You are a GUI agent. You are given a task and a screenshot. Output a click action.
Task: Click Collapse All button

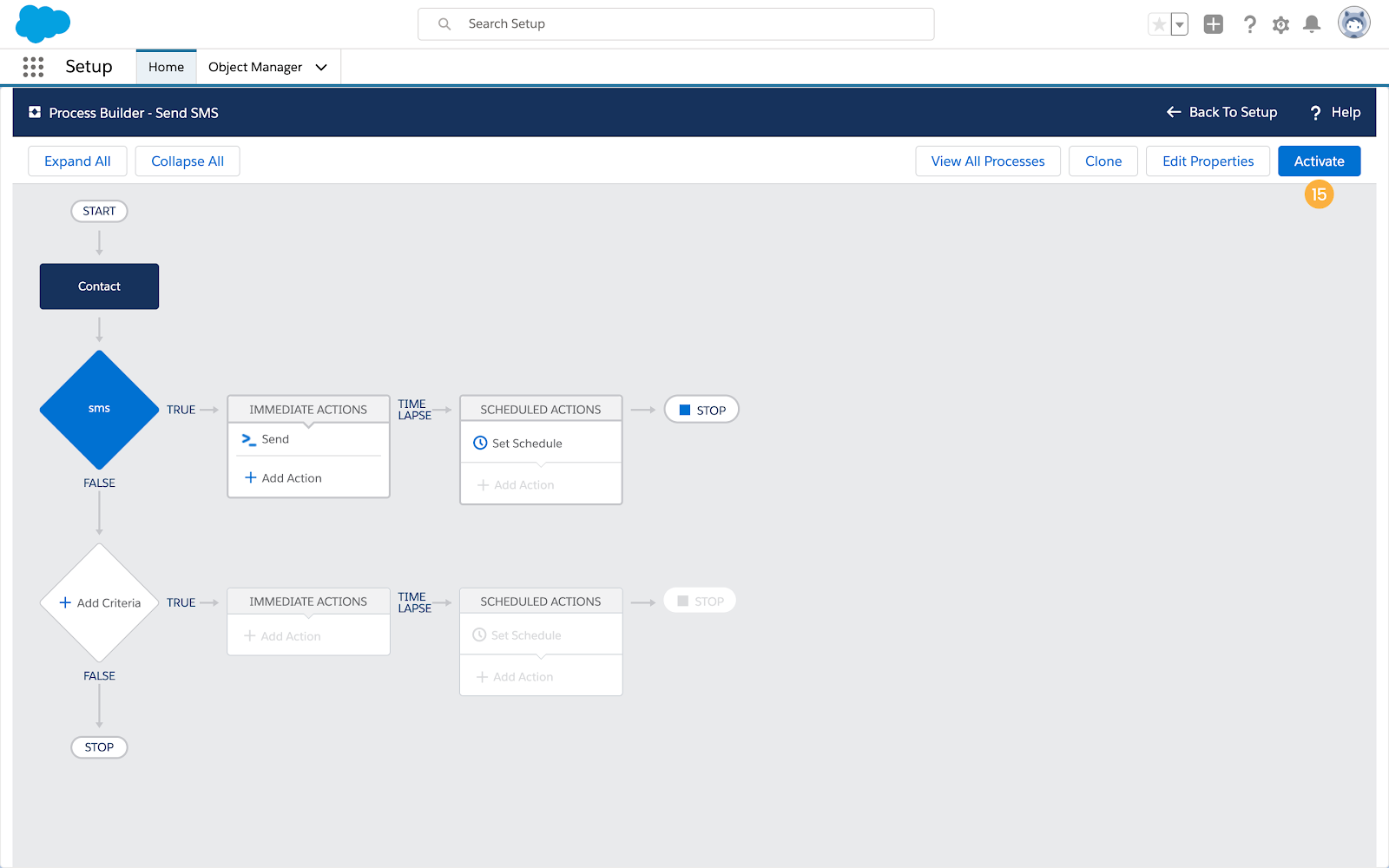[188, 161]
